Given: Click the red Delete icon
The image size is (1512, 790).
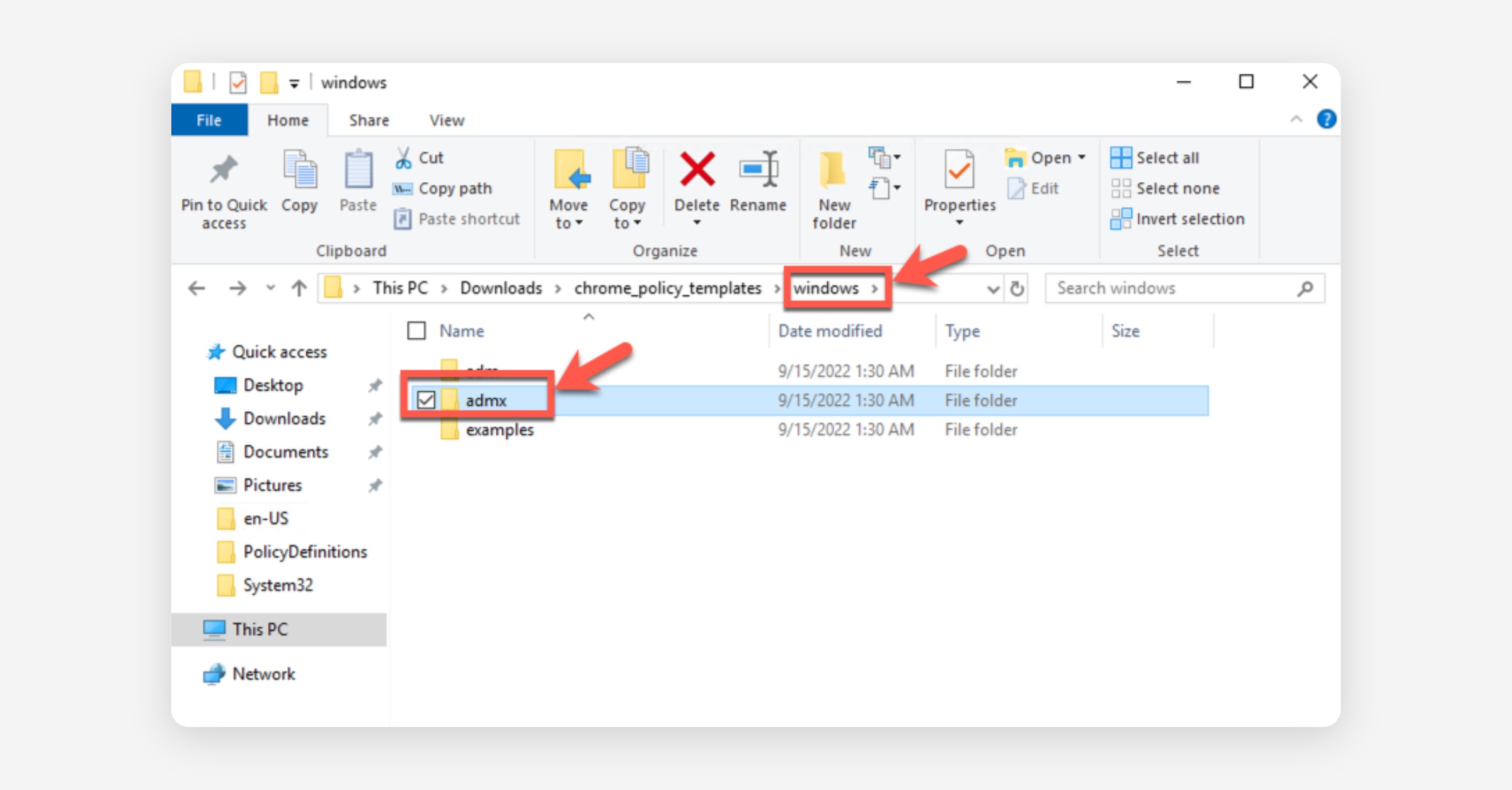Looking at the screenshot, I should pos(697,170).
